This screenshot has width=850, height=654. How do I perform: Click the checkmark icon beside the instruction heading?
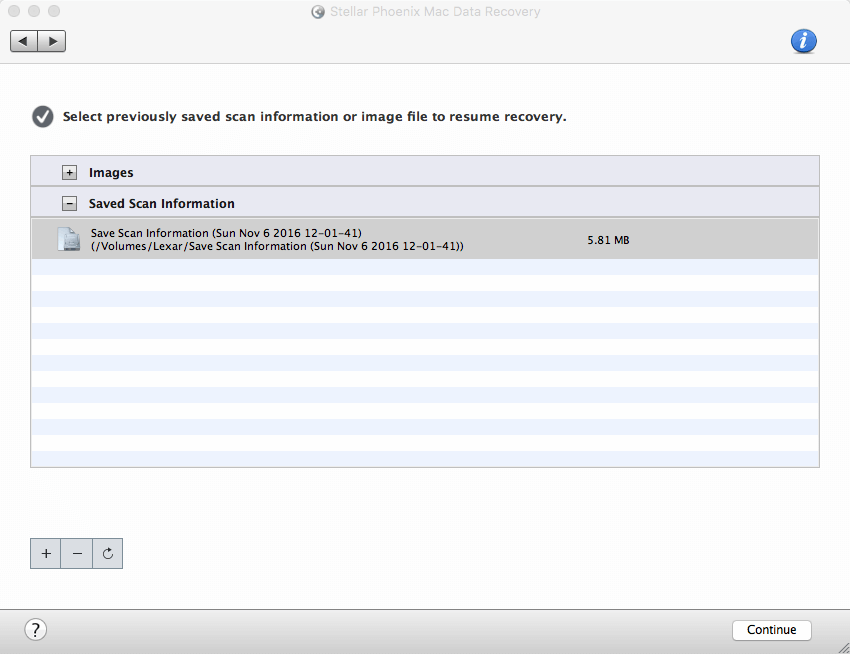[x=43, y=117]
